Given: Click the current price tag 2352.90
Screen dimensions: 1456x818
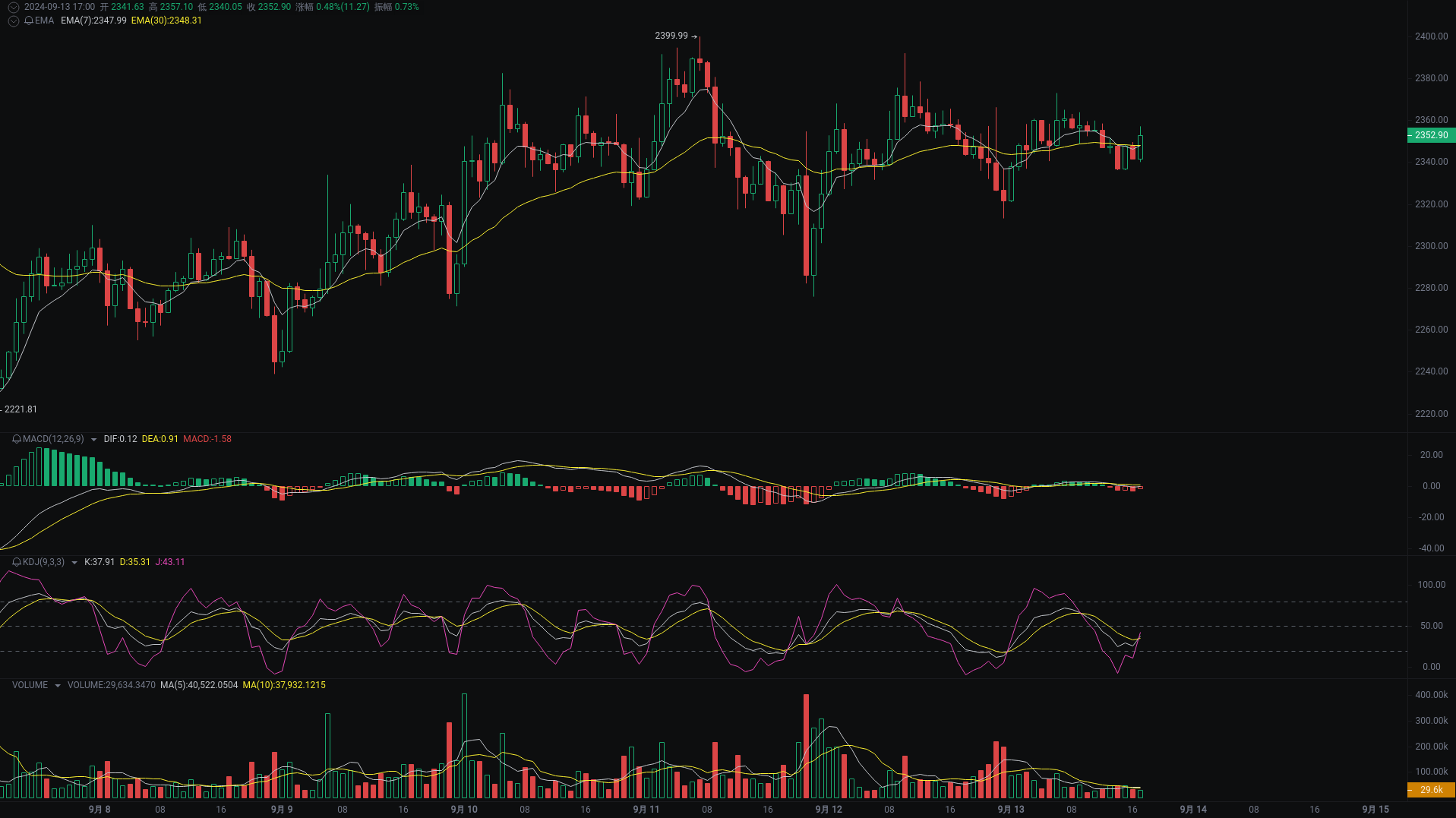Looking at the screenshot, I should pyautogui.click(x=1431, y=134).
